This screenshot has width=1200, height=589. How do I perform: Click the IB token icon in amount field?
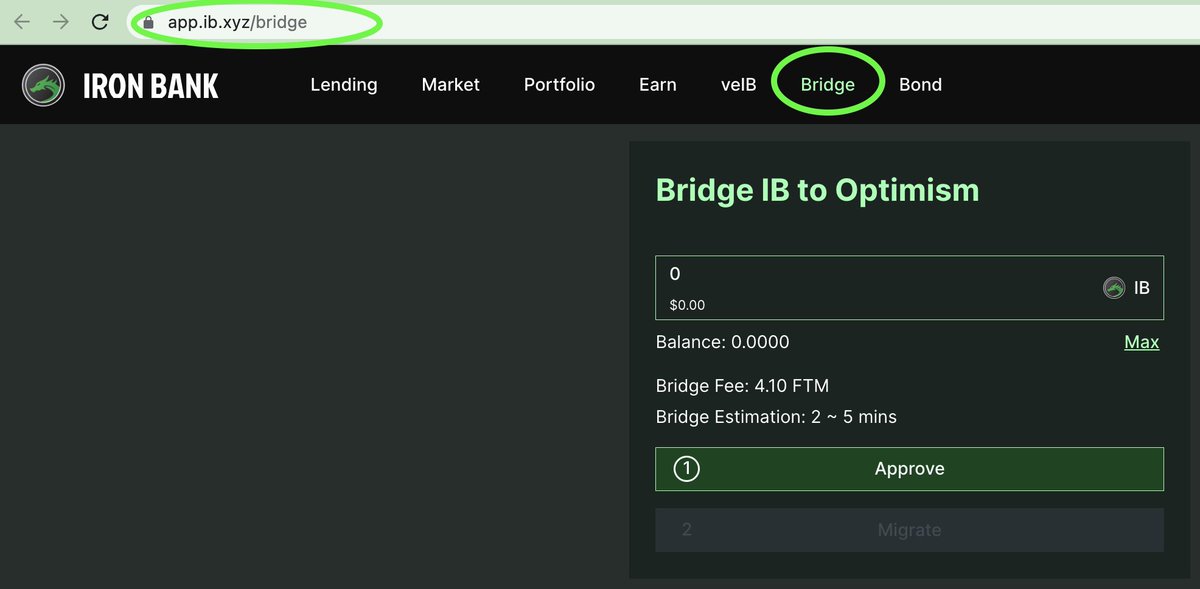(1114, 288)
